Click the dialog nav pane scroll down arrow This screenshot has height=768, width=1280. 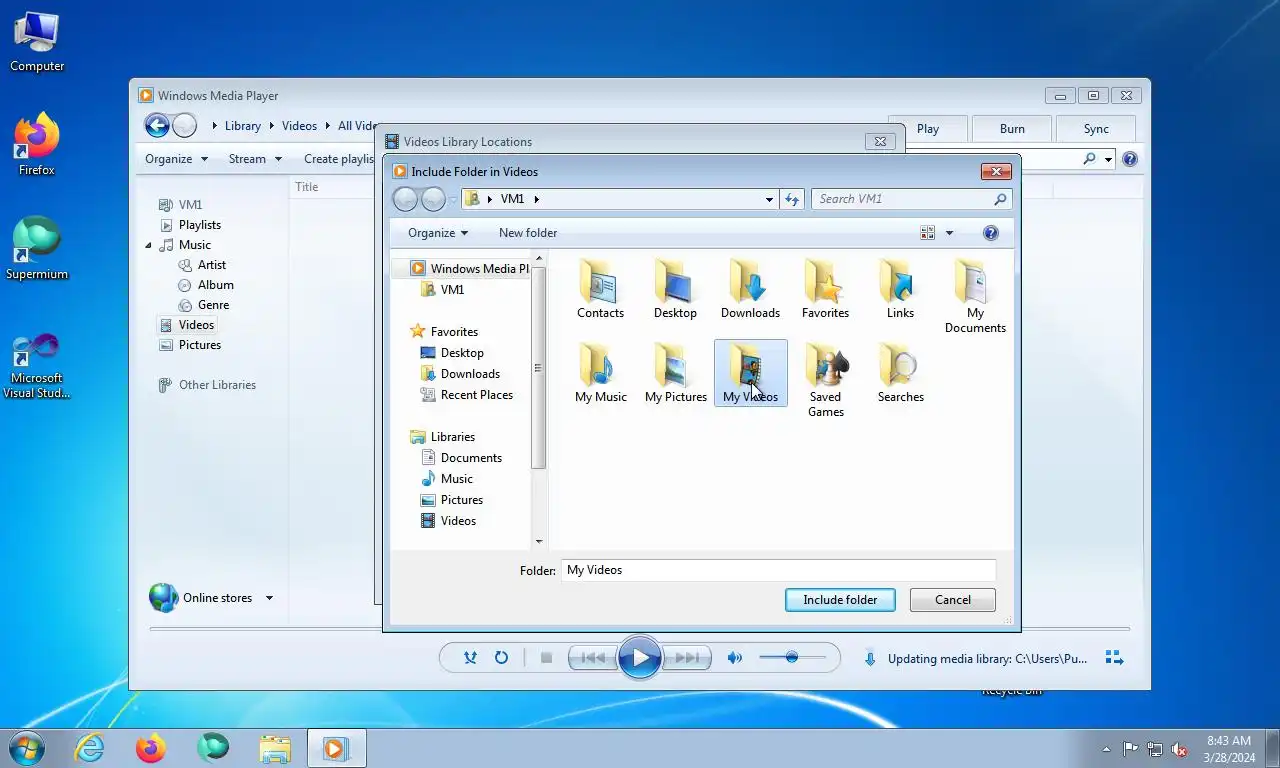tap(539, 541)
